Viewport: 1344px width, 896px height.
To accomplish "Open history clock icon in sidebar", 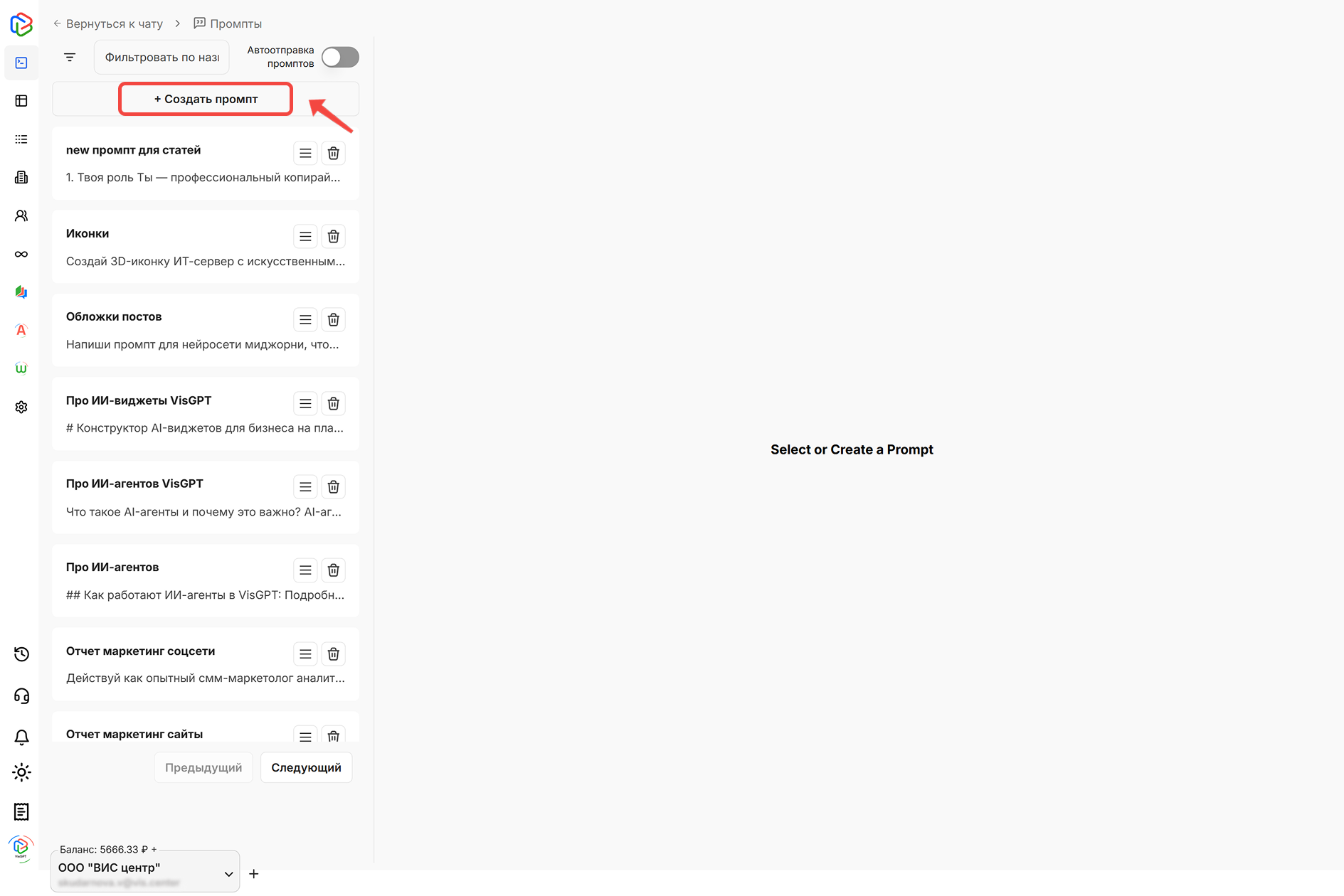I will tap(21, 654).
